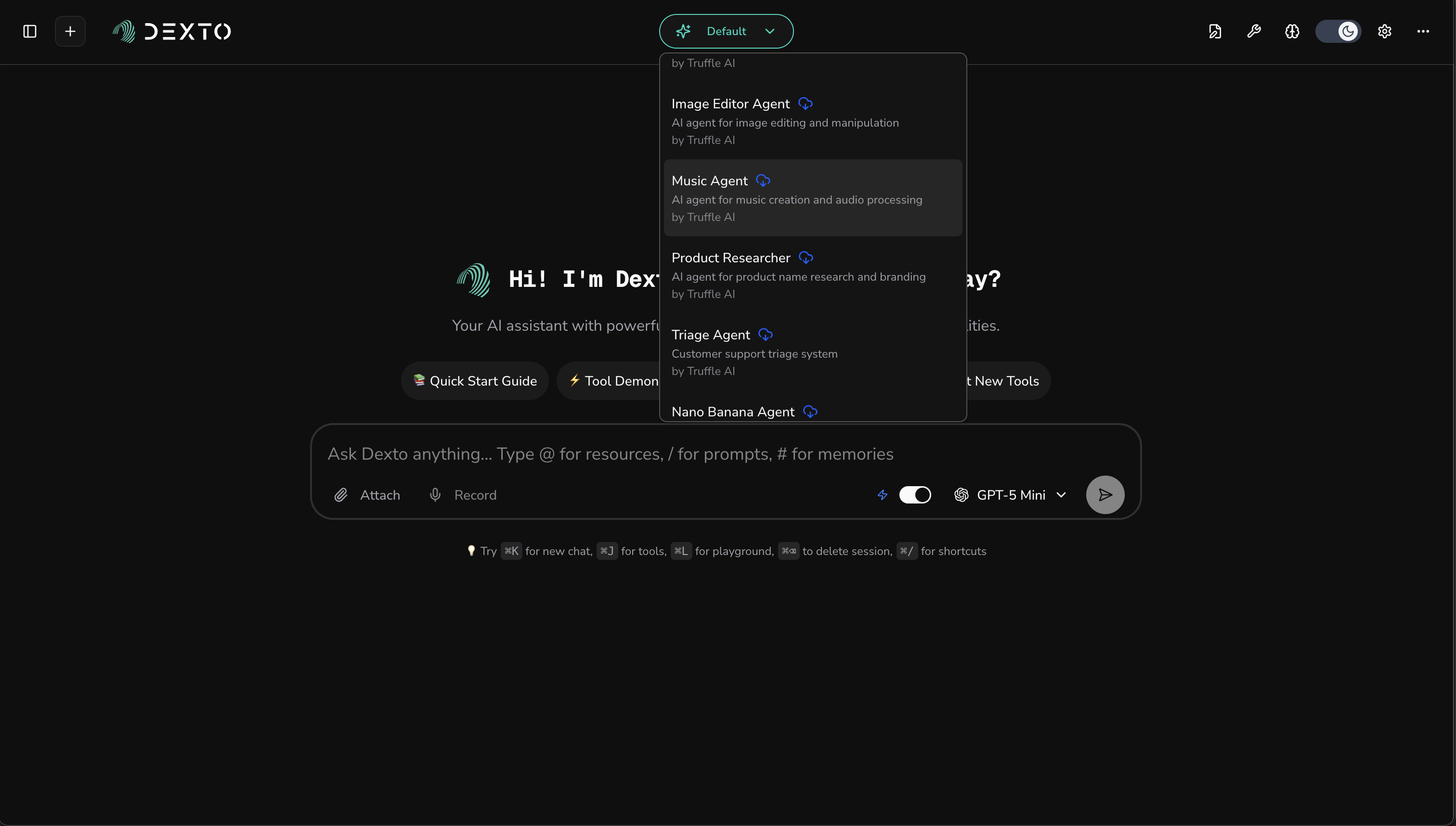The image size is (1456, 826).
Task: Open the tools wrench icon
Action: tap(1253, 31)
